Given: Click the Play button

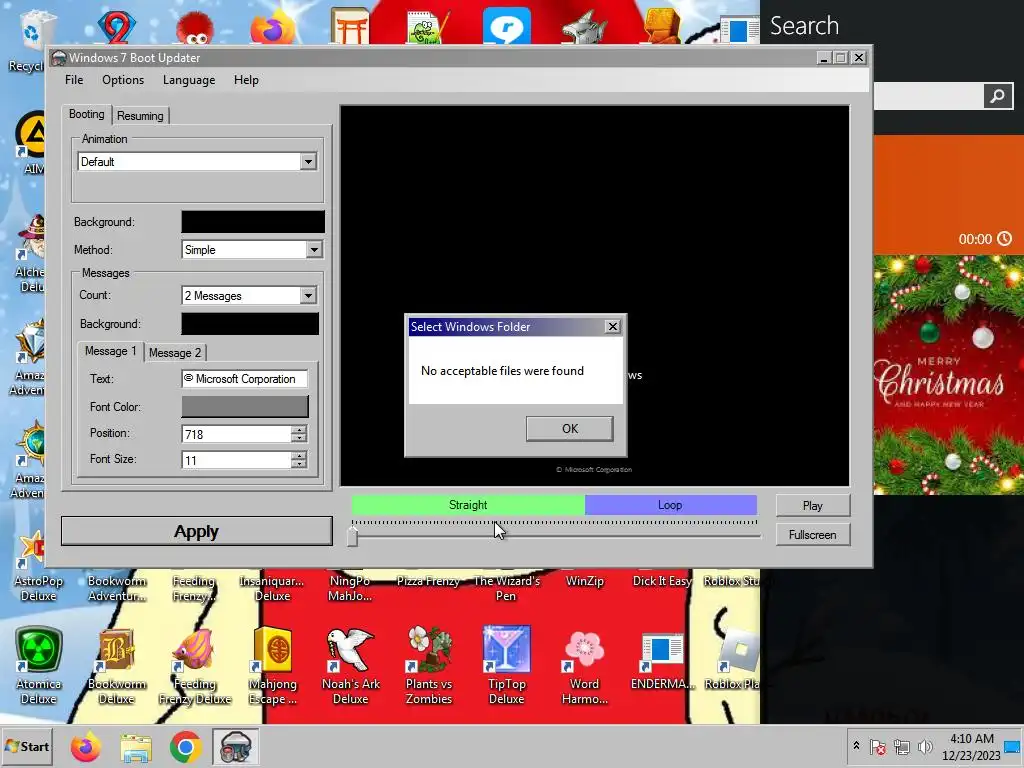Looking at the screenshot, I should [812, 505].
